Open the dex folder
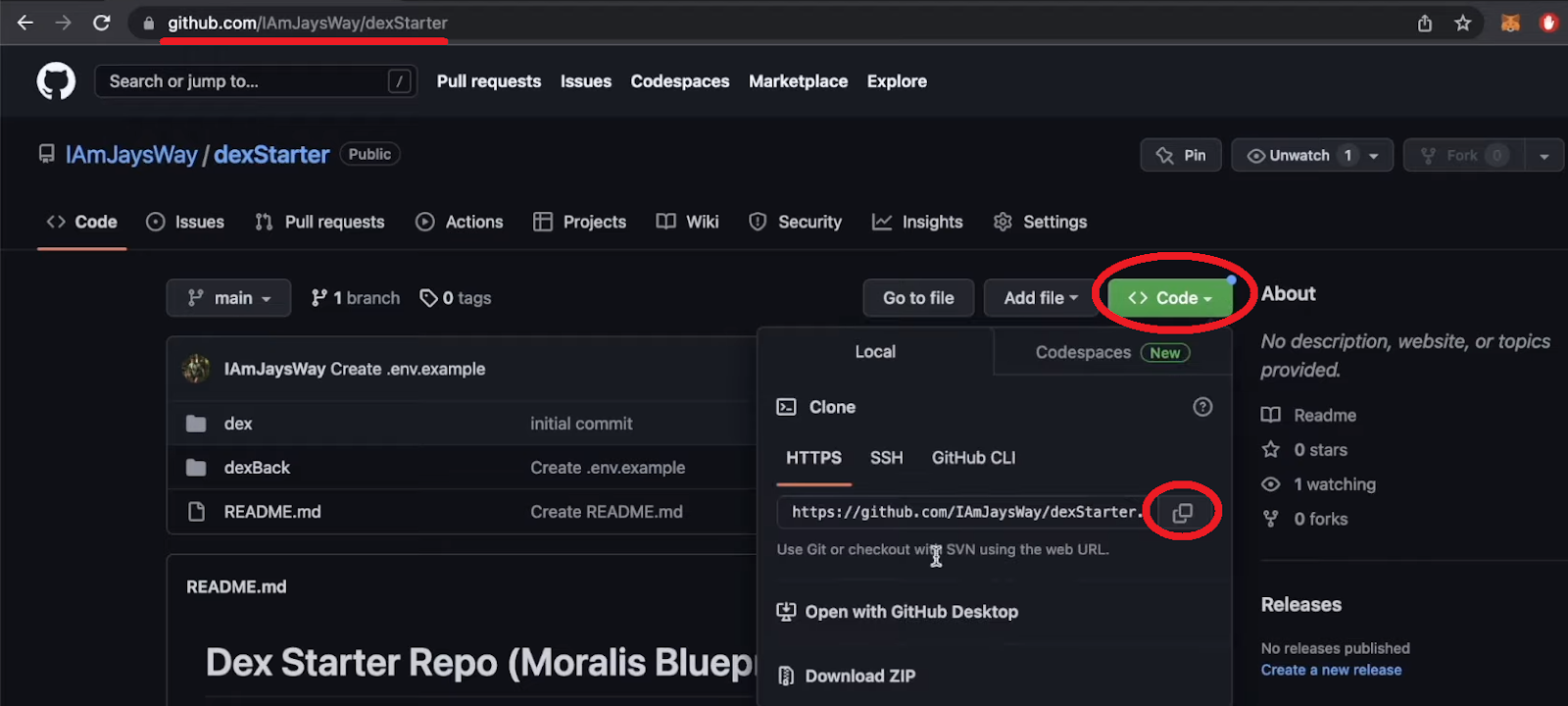Viewport: 1568px width, 706px height. coord(238,424)
